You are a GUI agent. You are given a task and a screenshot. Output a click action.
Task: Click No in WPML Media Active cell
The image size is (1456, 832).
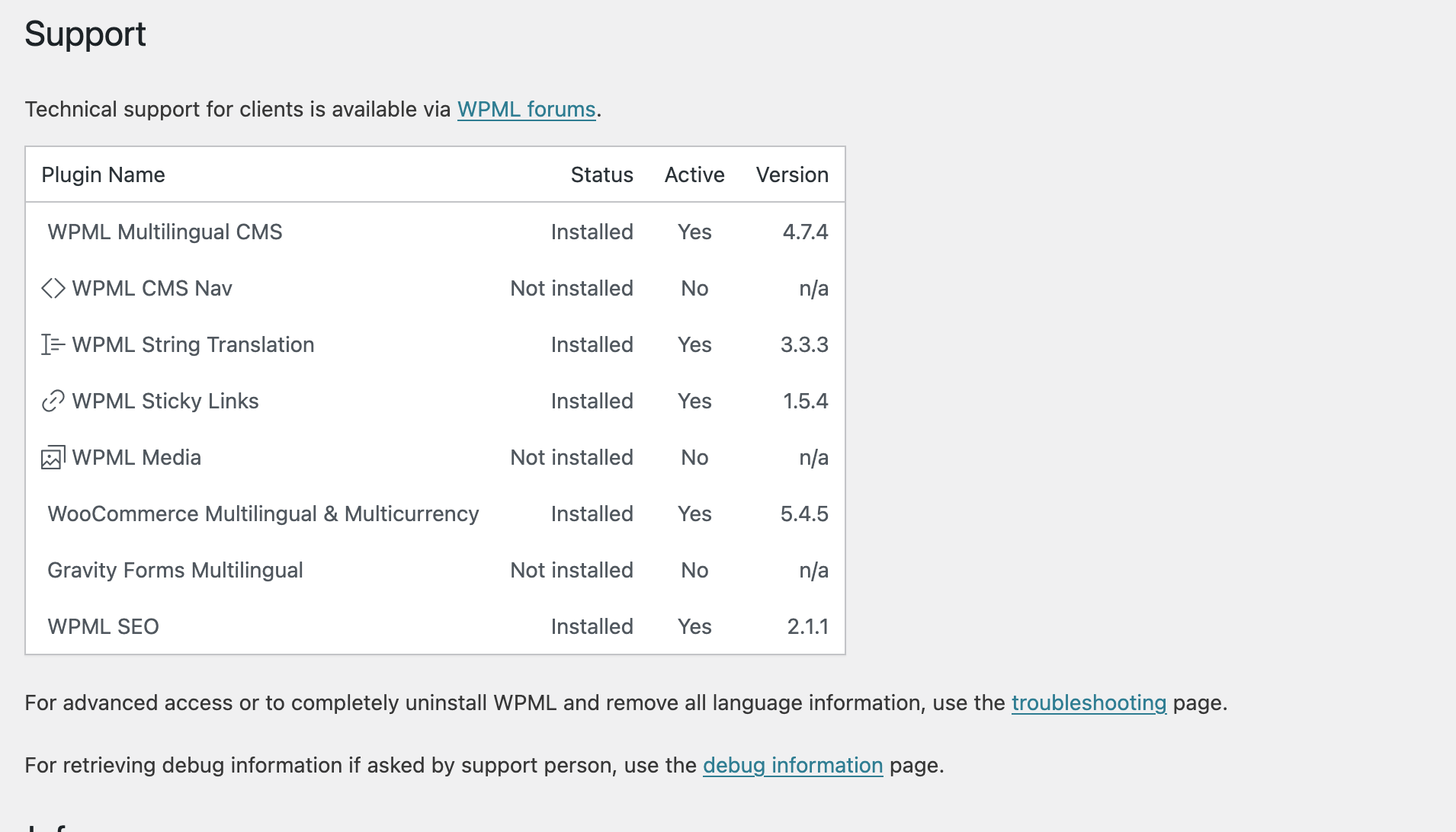[694, 457]
